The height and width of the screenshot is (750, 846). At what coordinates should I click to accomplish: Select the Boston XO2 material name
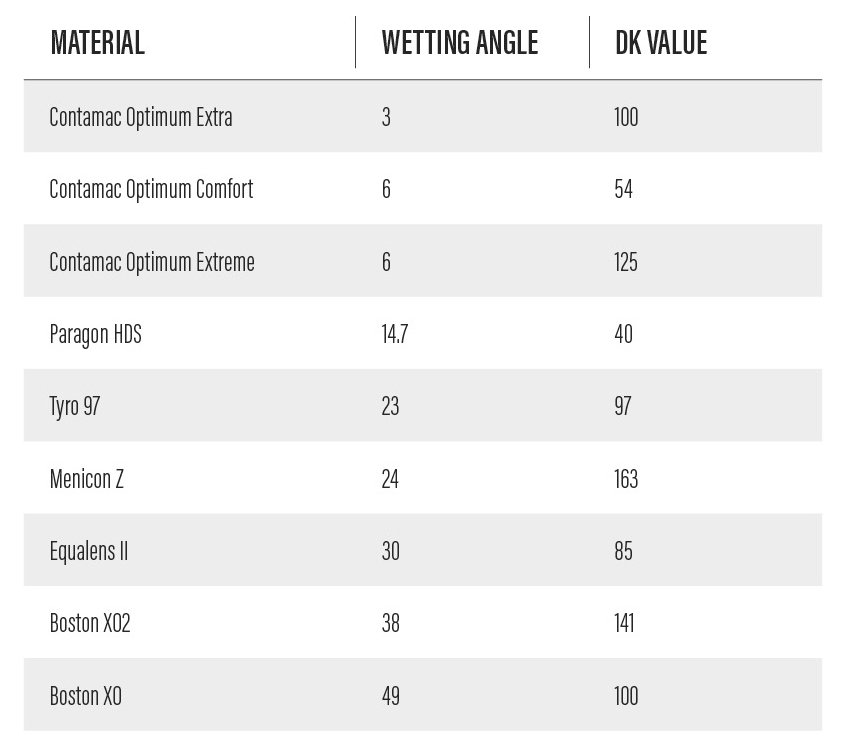tap(90, 623)
